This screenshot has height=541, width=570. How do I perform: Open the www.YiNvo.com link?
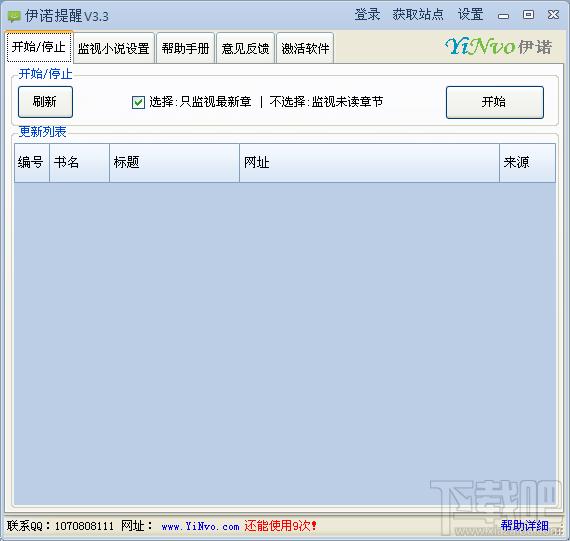click(200, 526)
